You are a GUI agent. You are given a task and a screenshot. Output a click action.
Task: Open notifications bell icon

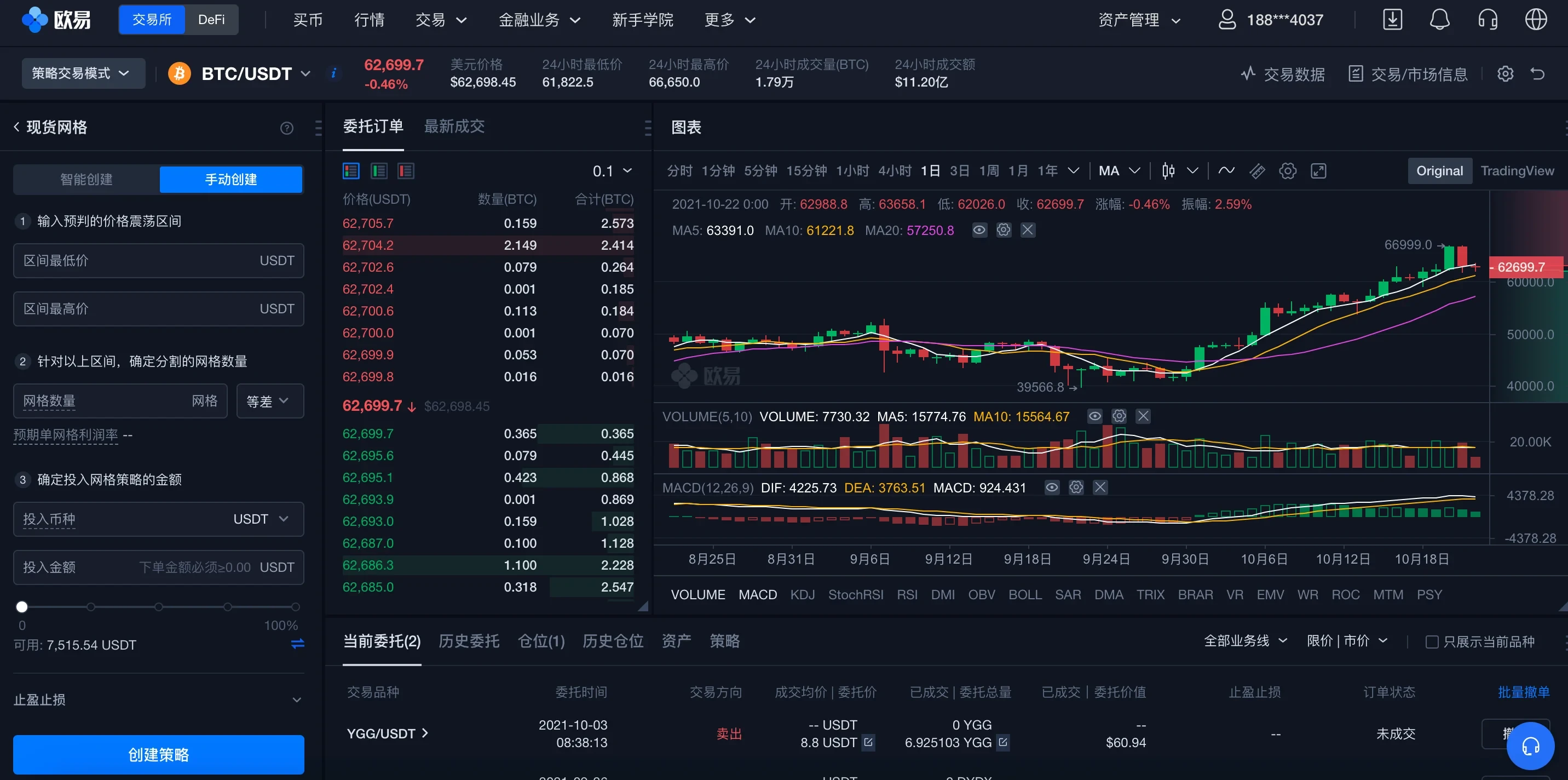[1439, 20]
